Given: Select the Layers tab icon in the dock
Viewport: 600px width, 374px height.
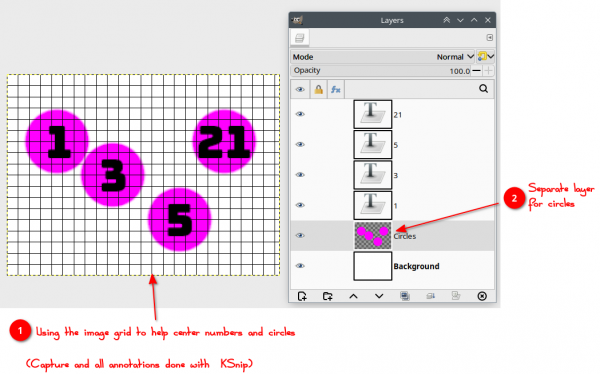Looking at the screenshot, I should coord(300,38).
